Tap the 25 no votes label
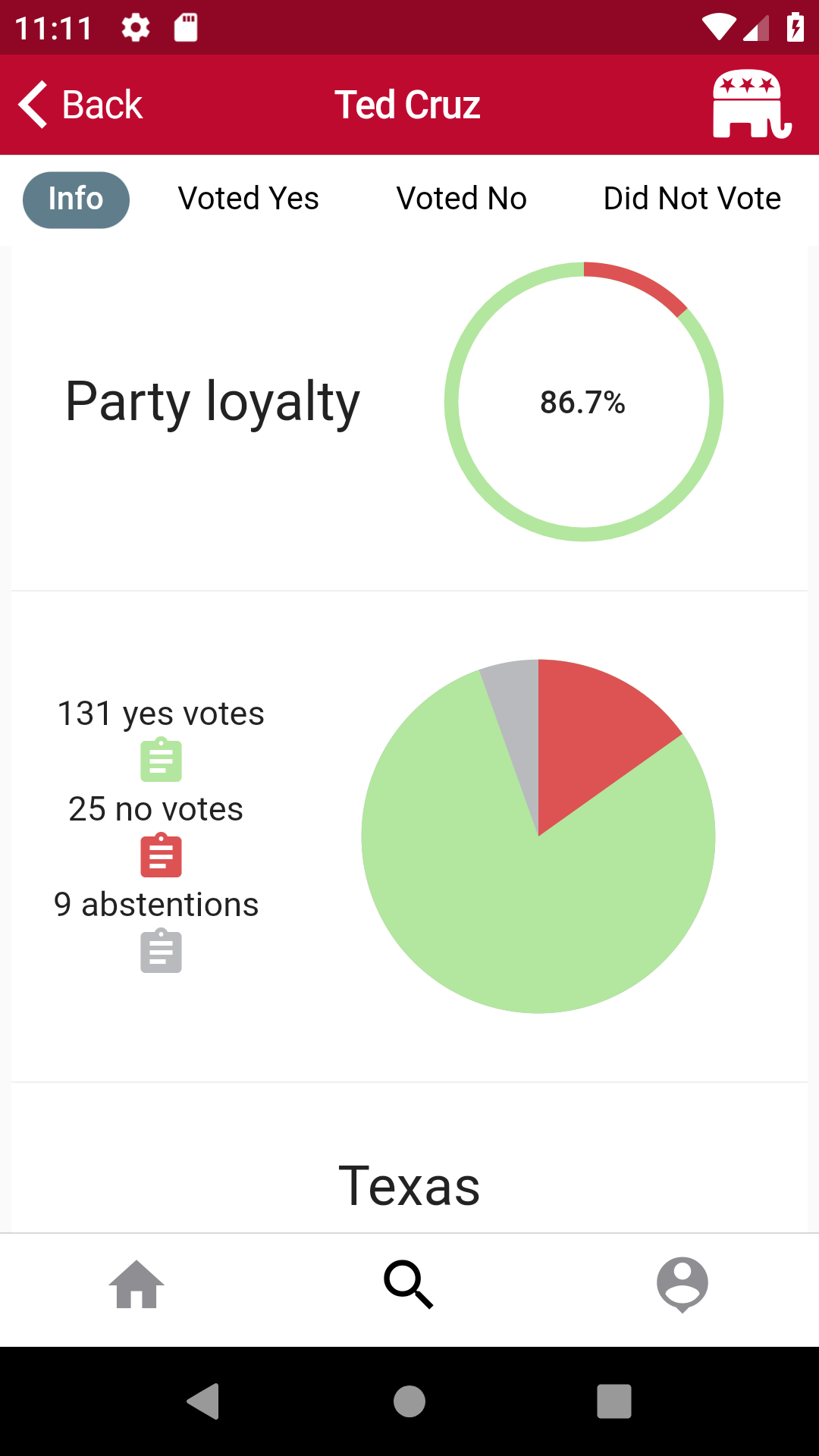This screenshot has height=1456, width=819. point(156,809)
